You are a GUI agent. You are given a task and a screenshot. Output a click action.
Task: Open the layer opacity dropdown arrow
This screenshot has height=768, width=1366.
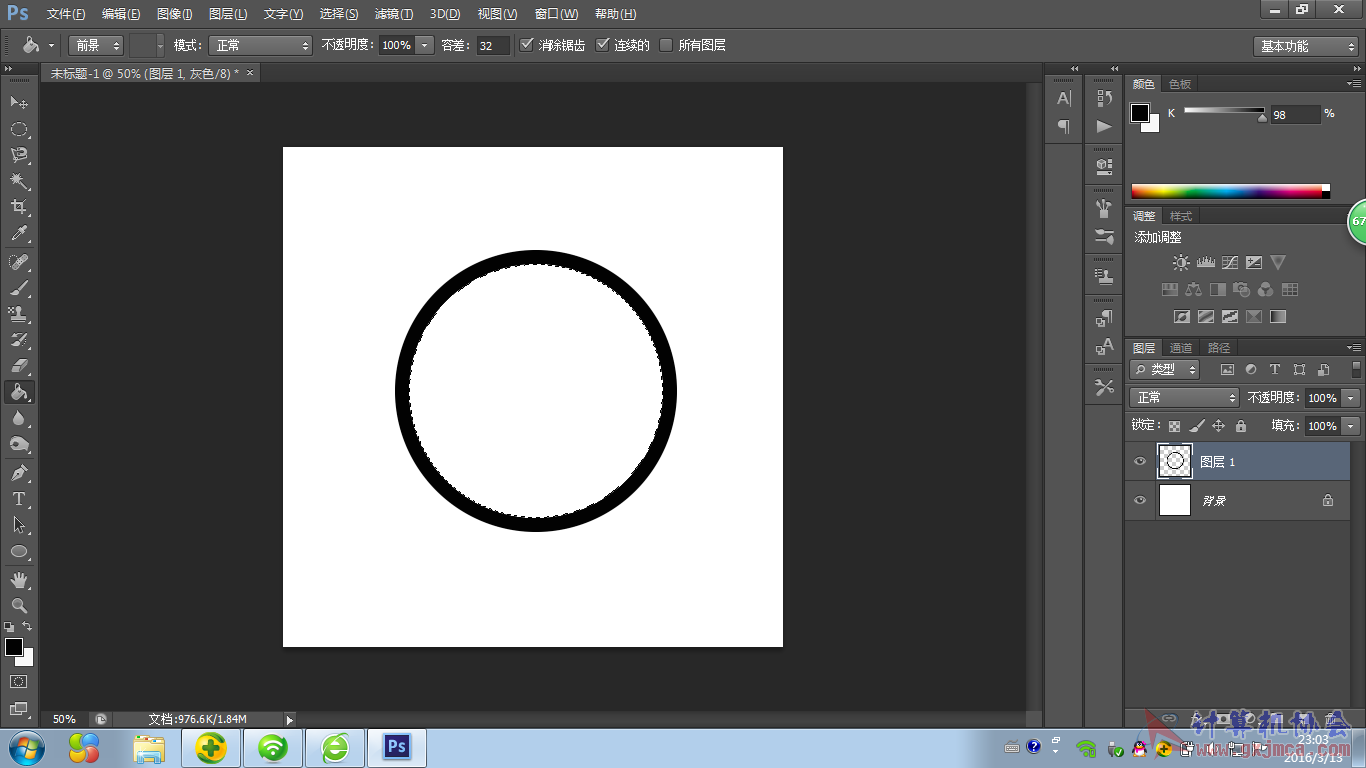tap(1351, 398)
